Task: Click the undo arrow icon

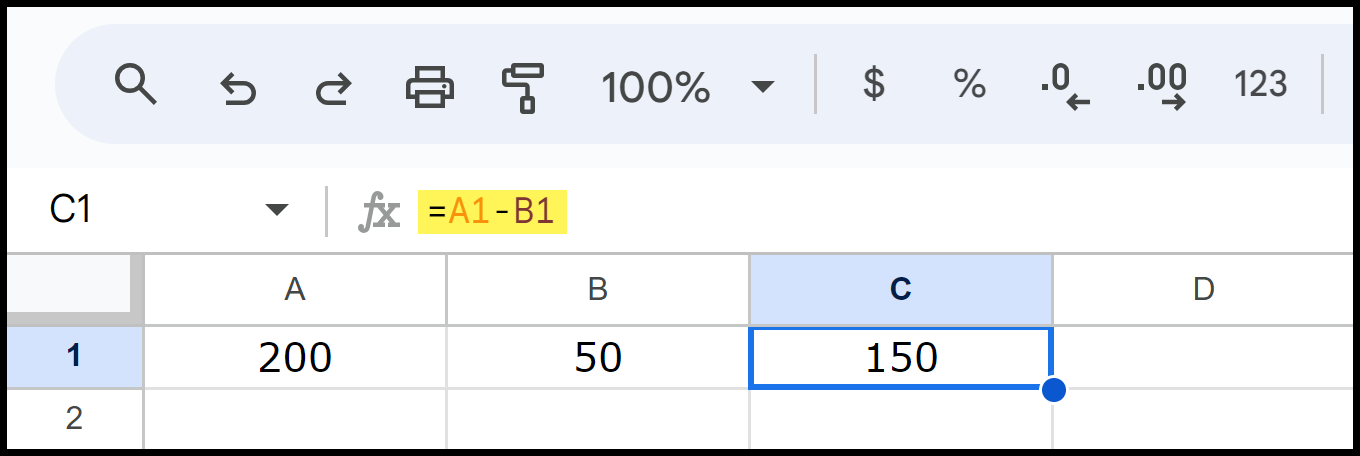Action: (238, 89)
